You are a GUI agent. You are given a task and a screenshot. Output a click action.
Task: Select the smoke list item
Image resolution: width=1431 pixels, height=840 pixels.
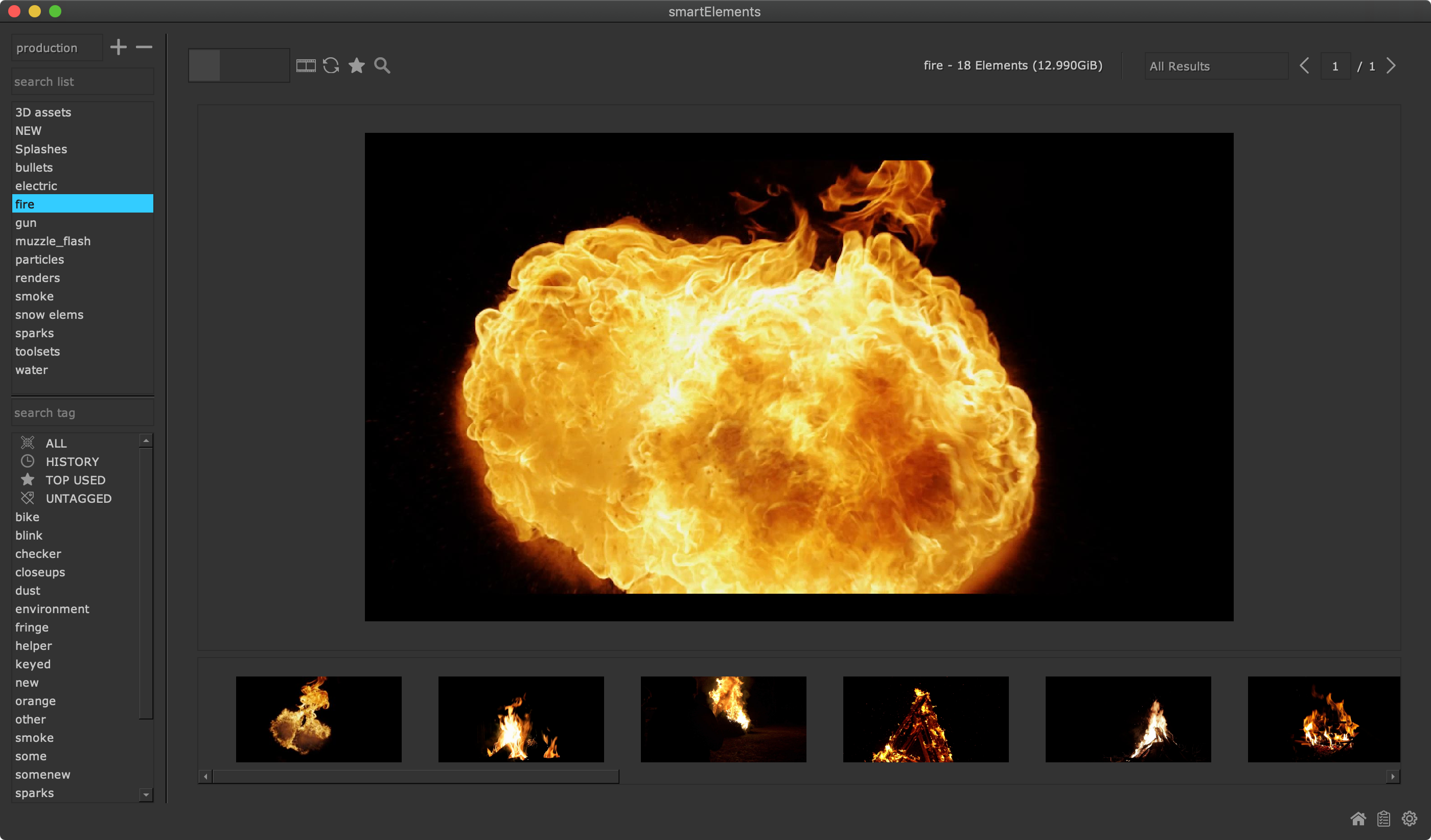click(x=35, y=296)
